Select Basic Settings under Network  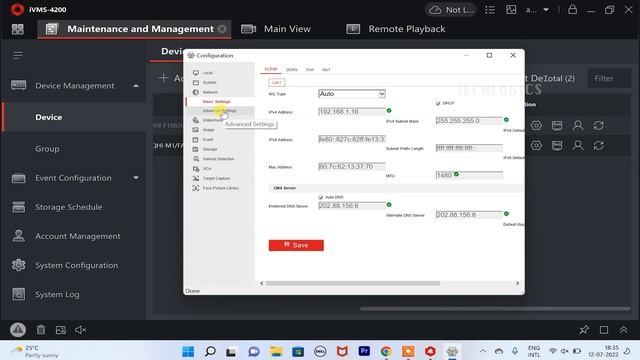pyautogui.click(x=217, y=101)
